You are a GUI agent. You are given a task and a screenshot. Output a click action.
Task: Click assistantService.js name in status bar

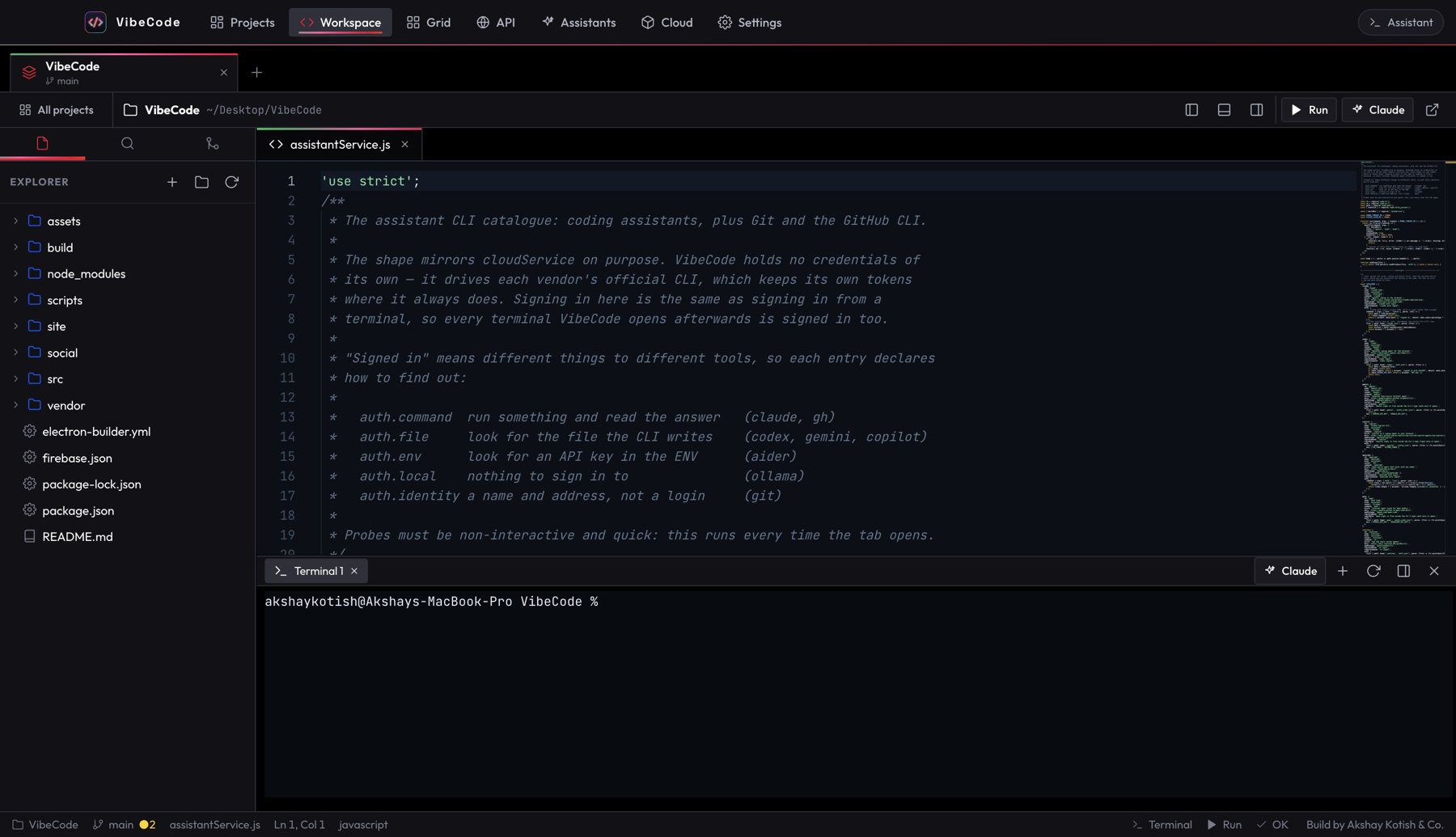[214, 825]
